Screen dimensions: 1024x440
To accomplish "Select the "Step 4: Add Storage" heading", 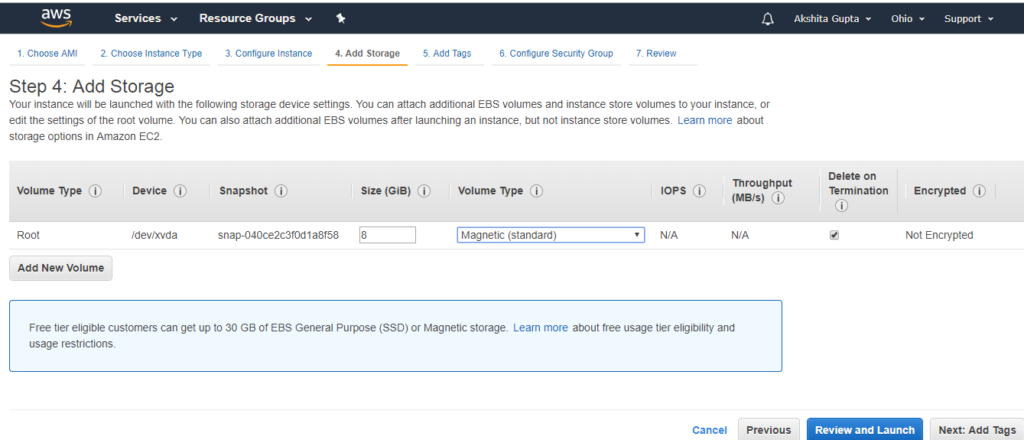I will click(x=91, y=87).
